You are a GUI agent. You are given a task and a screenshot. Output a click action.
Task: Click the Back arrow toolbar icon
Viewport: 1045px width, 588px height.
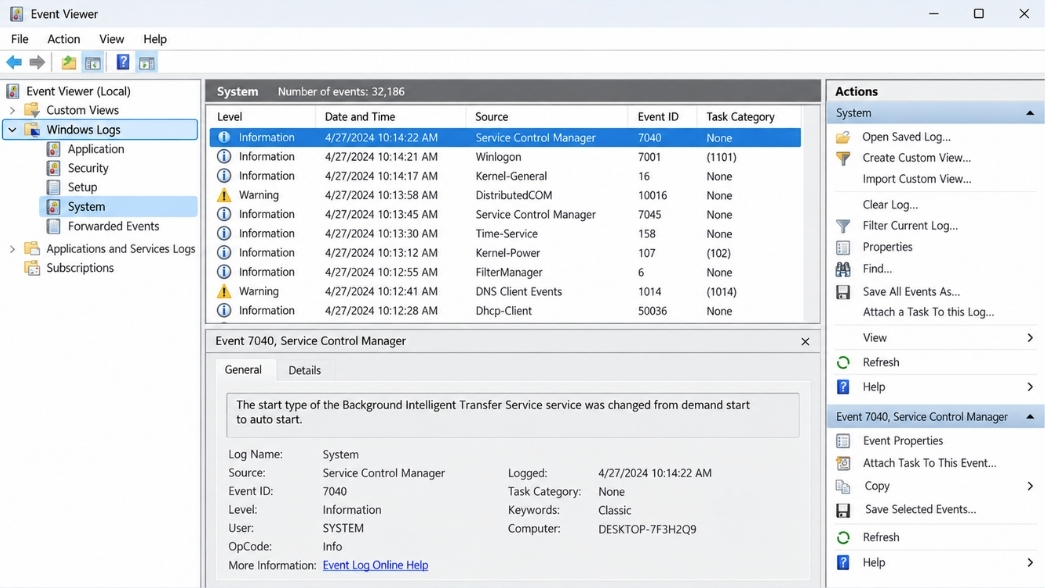click(x=14, y=63)
